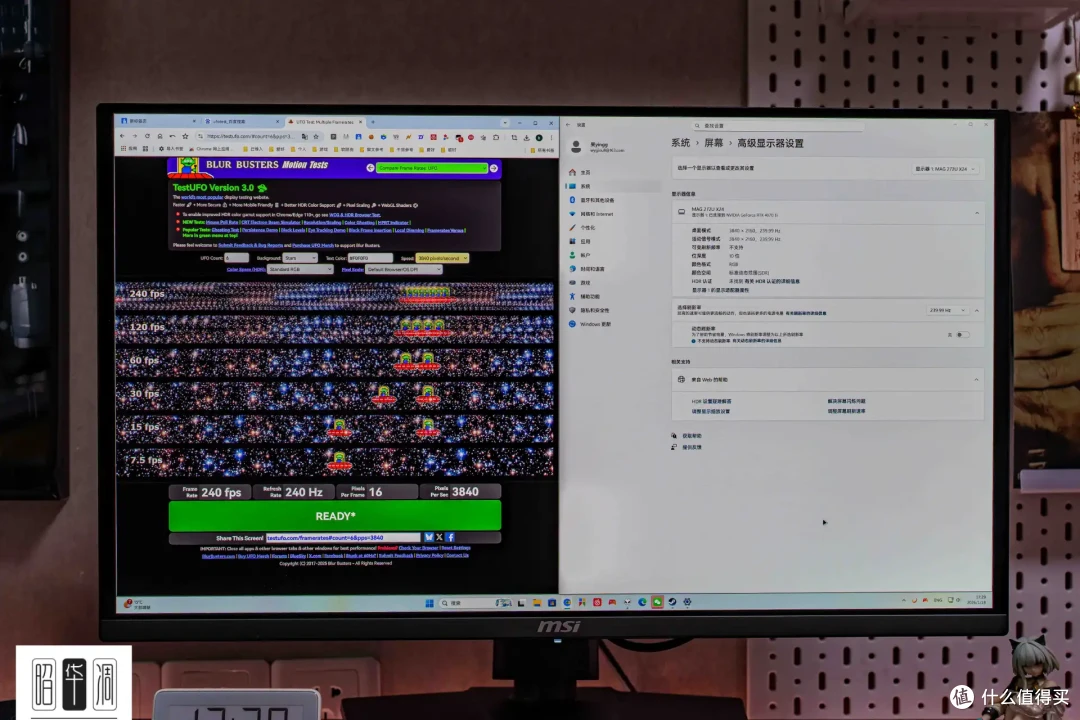Share the test on X icon

(439, 537)
